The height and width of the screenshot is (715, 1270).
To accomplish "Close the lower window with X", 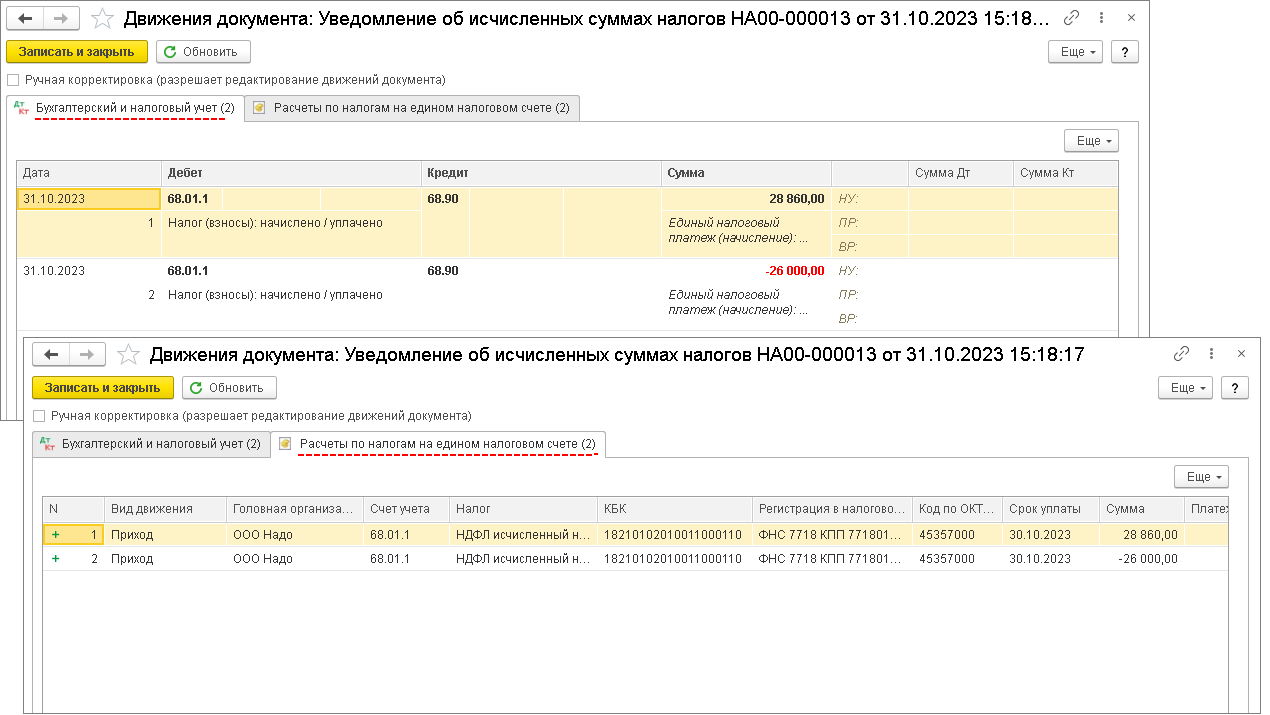I will click(x=1241, y=354).
